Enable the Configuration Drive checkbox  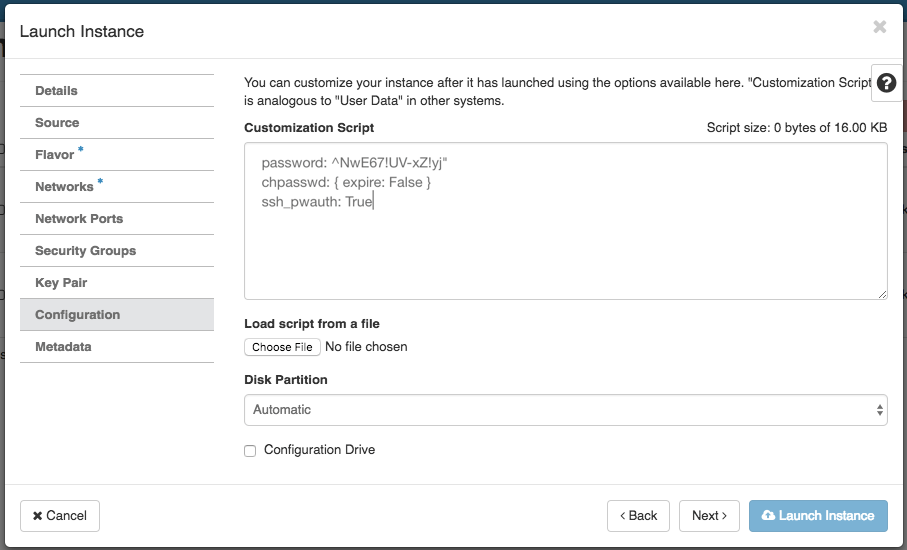[x=250, y=451]
